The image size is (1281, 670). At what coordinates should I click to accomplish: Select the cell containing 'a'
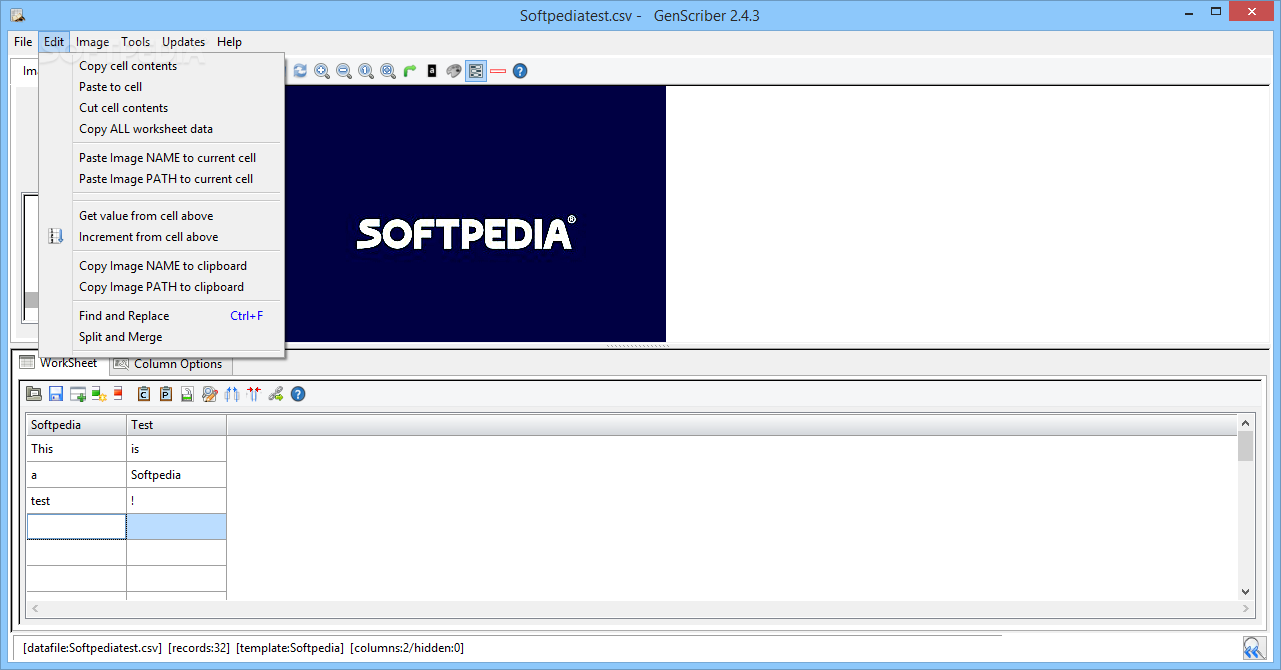pos(76,475)
